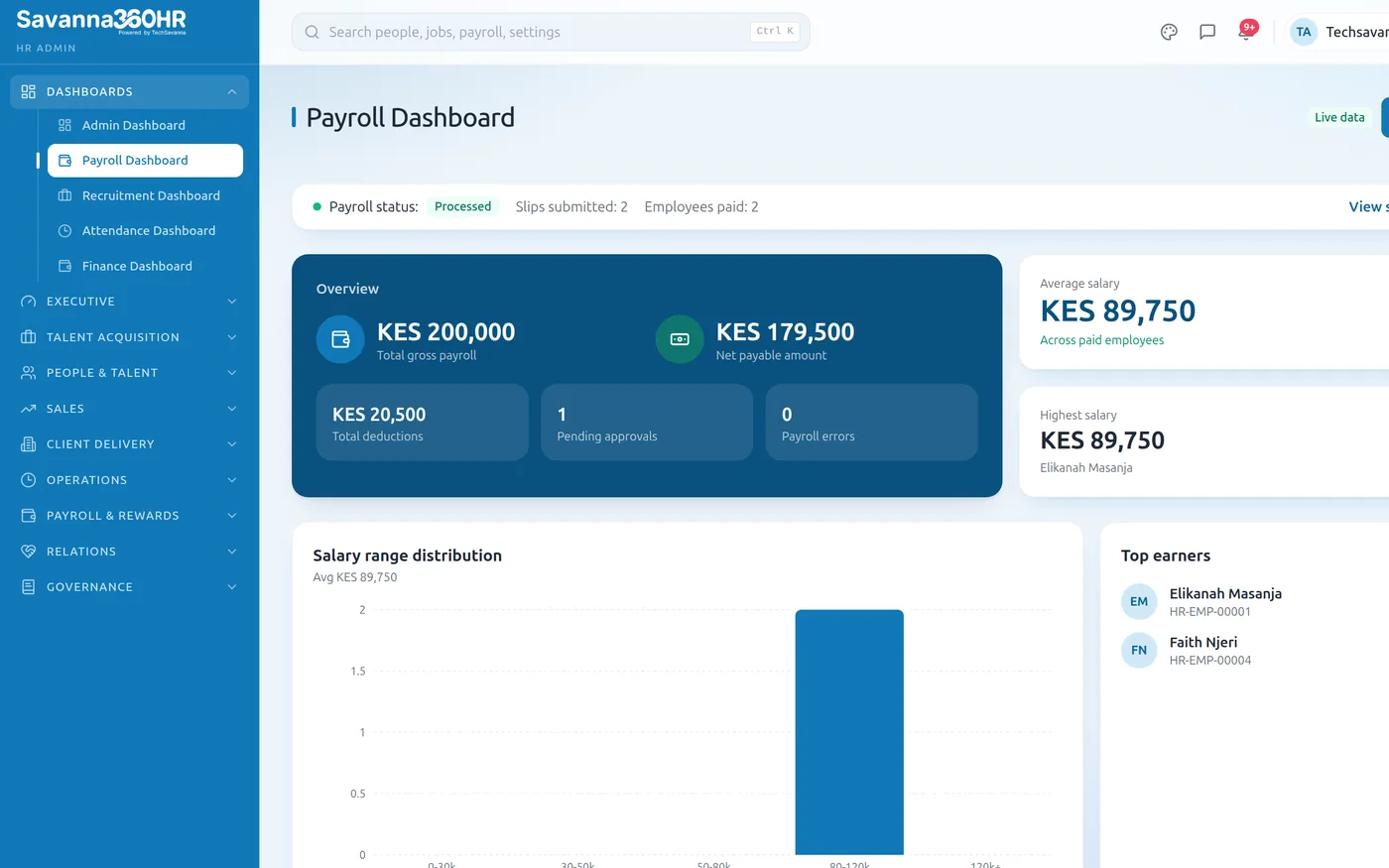
Task: Click employee ID HR-EMP-00001
Action: tap(1210, 612)
